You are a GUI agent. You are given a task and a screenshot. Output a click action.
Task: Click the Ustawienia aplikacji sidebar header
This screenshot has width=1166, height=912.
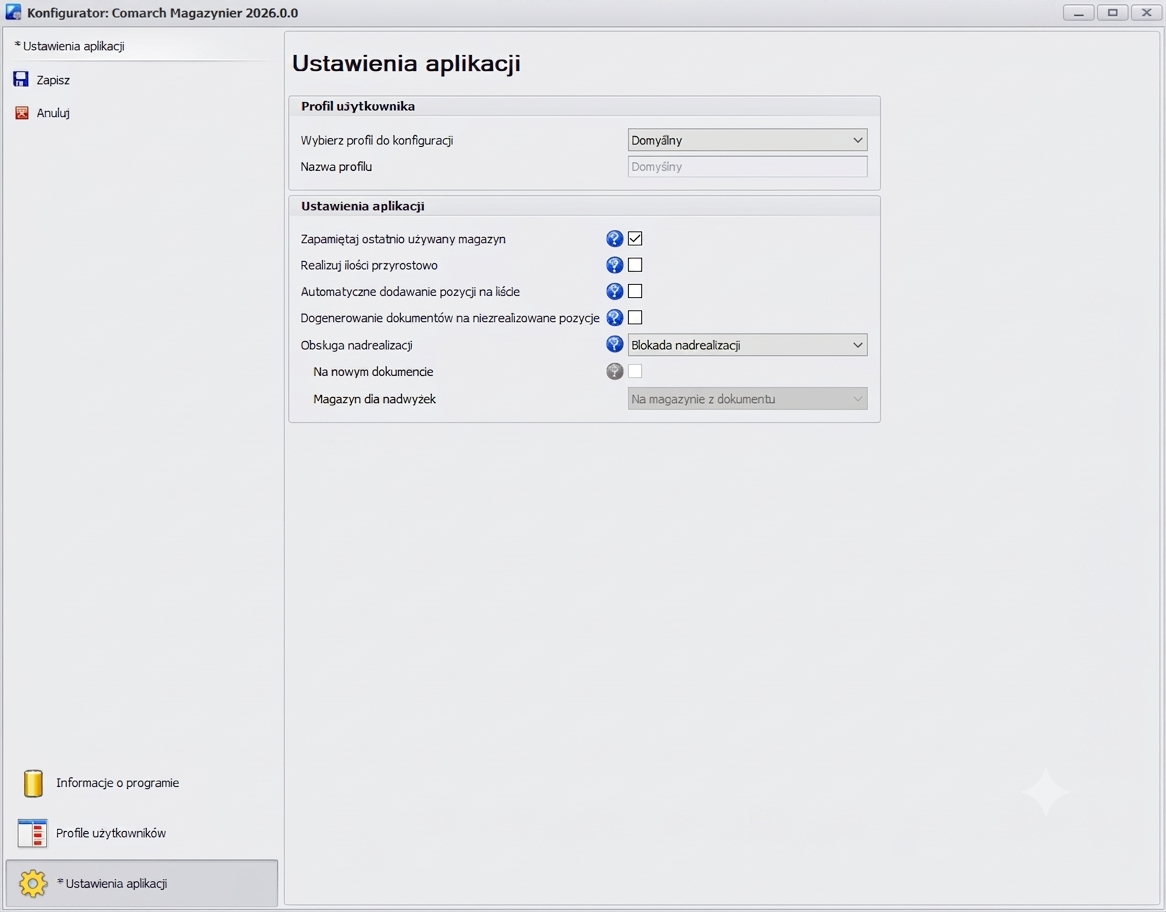click(x=69, y=46)
